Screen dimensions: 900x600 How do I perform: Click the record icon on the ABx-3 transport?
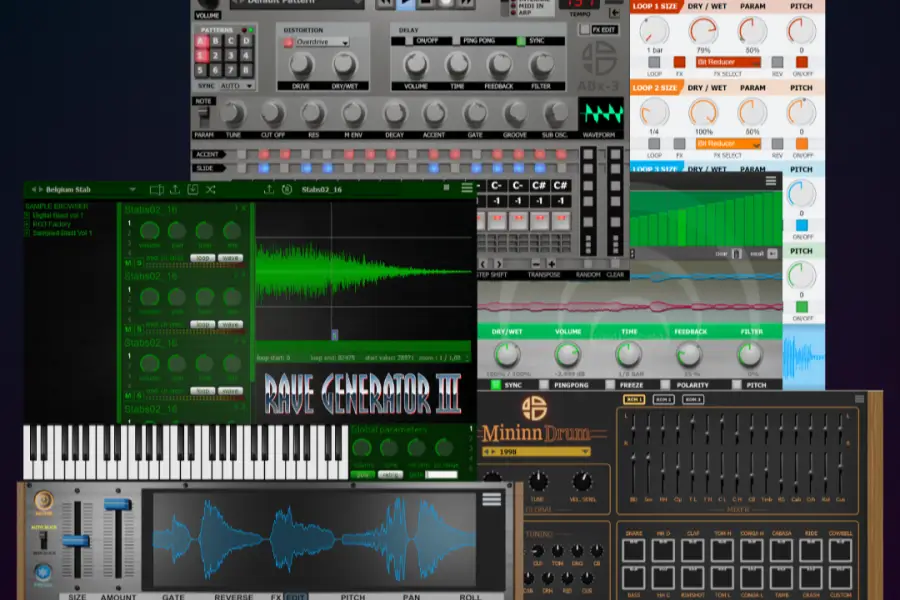click(445, 4)
